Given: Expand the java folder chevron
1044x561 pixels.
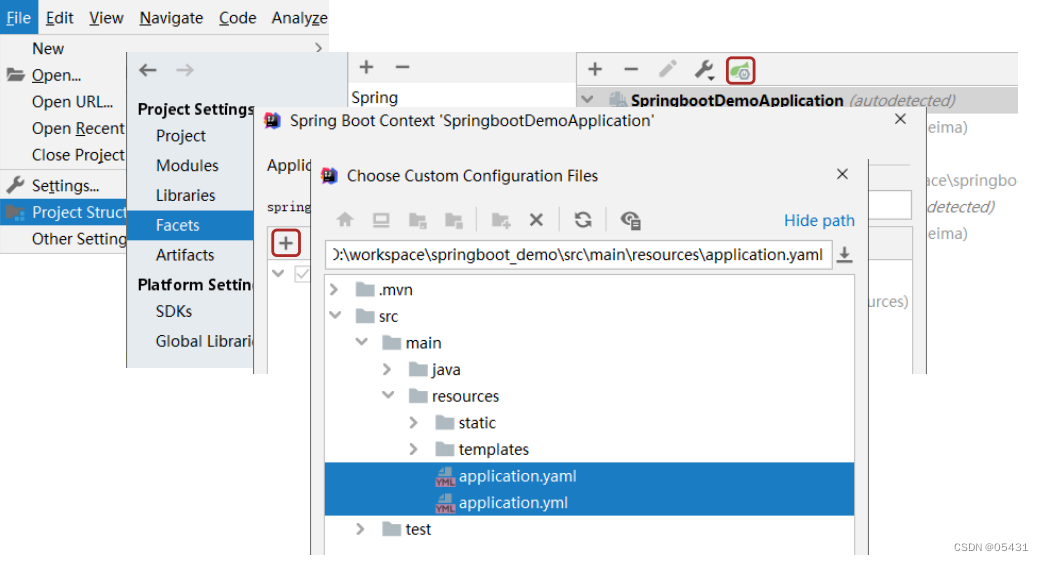Looking at the screenshot, I should [x=388, y=369].
